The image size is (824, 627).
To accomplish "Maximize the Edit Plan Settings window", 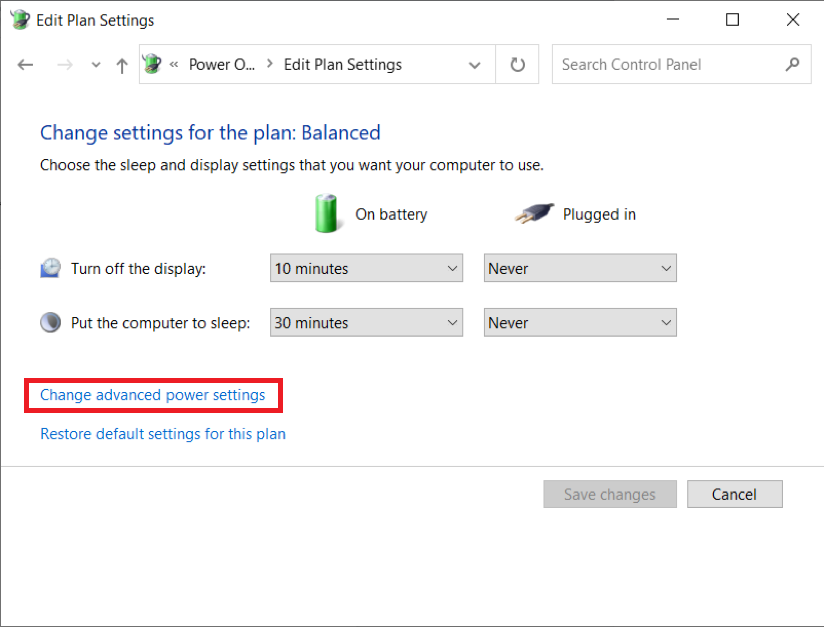I will [x=733, y=19].
